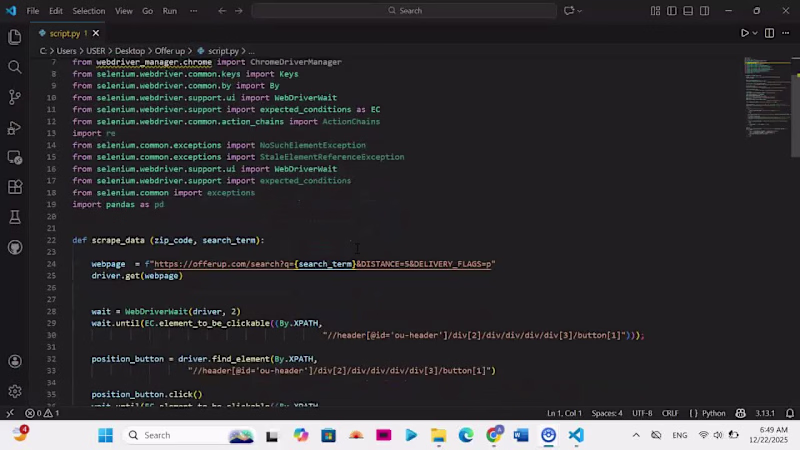
Task: Toggle Secondary Side Bar visibility
Action: [x=705, y=11]
